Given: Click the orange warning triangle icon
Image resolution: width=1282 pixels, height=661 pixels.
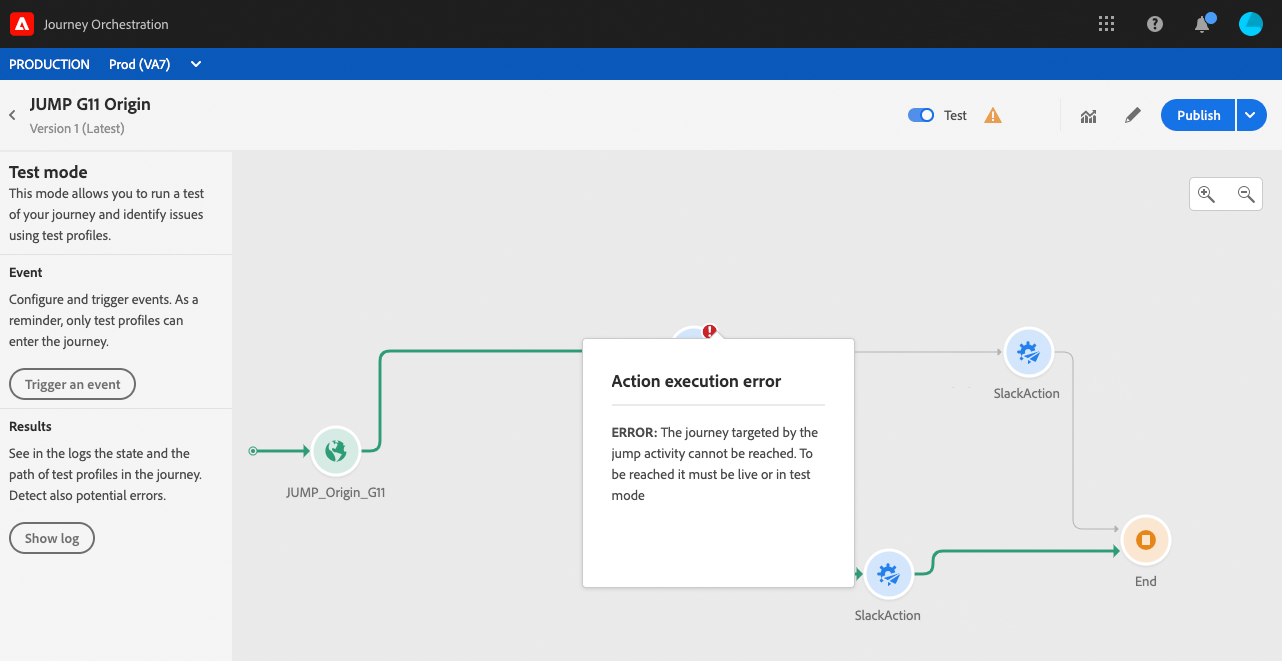Looking at the screenshot, I should click(x=993, y=115).
